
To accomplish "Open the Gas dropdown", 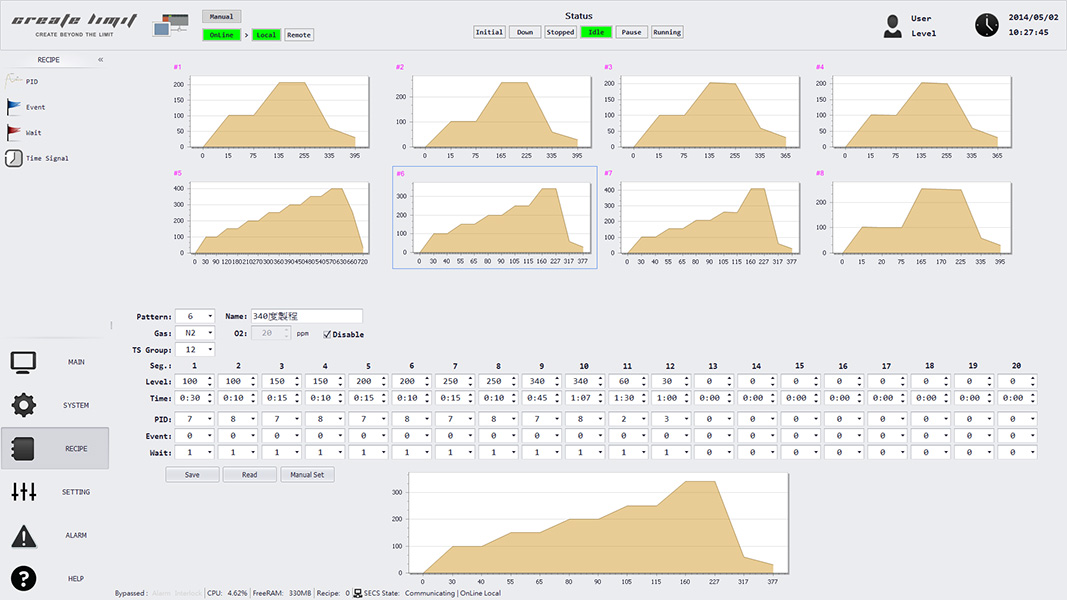I will 195,333.
